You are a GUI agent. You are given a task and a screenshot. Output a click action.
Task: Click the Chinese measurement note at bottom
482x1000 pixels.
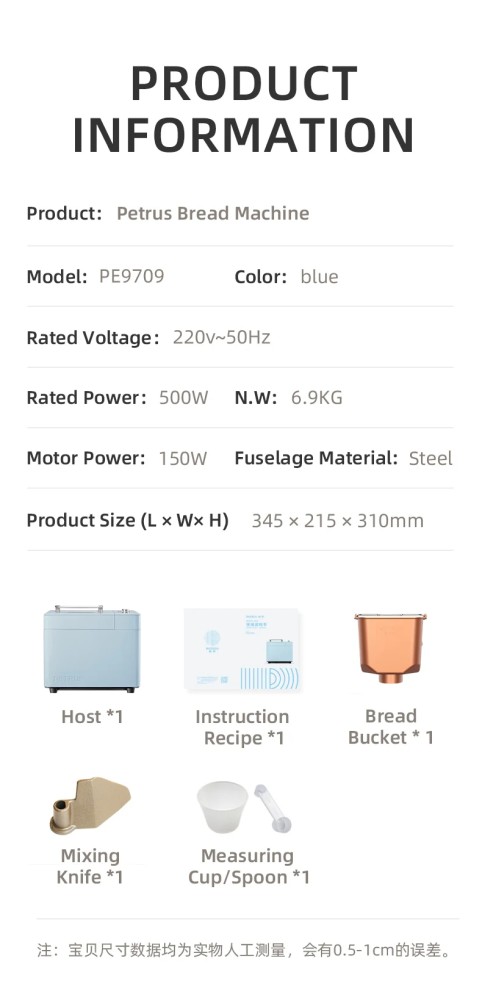244,950
